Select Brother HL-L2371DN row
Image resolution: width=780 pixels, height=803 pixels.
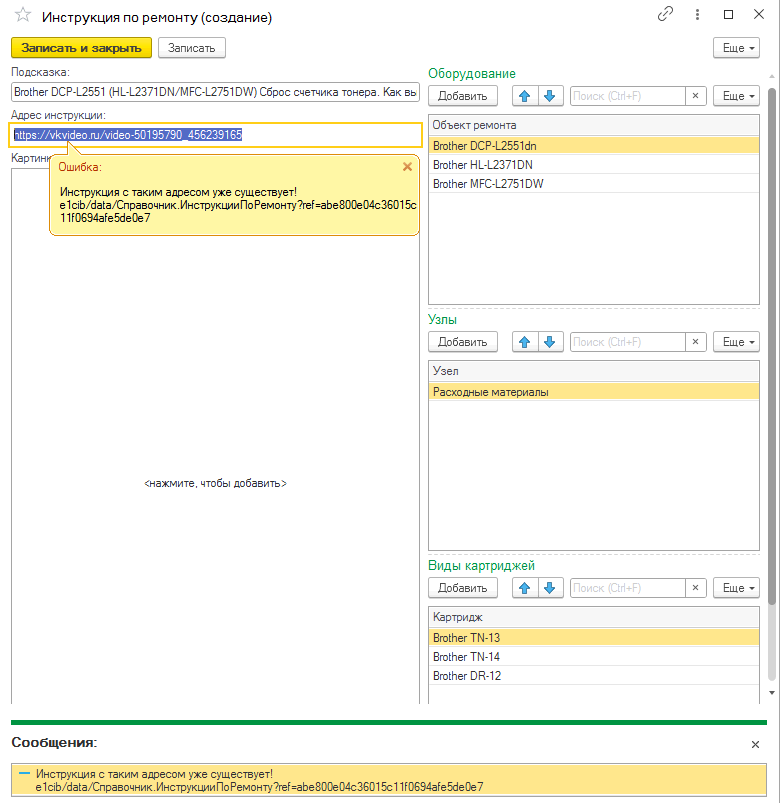pos(594,165)
